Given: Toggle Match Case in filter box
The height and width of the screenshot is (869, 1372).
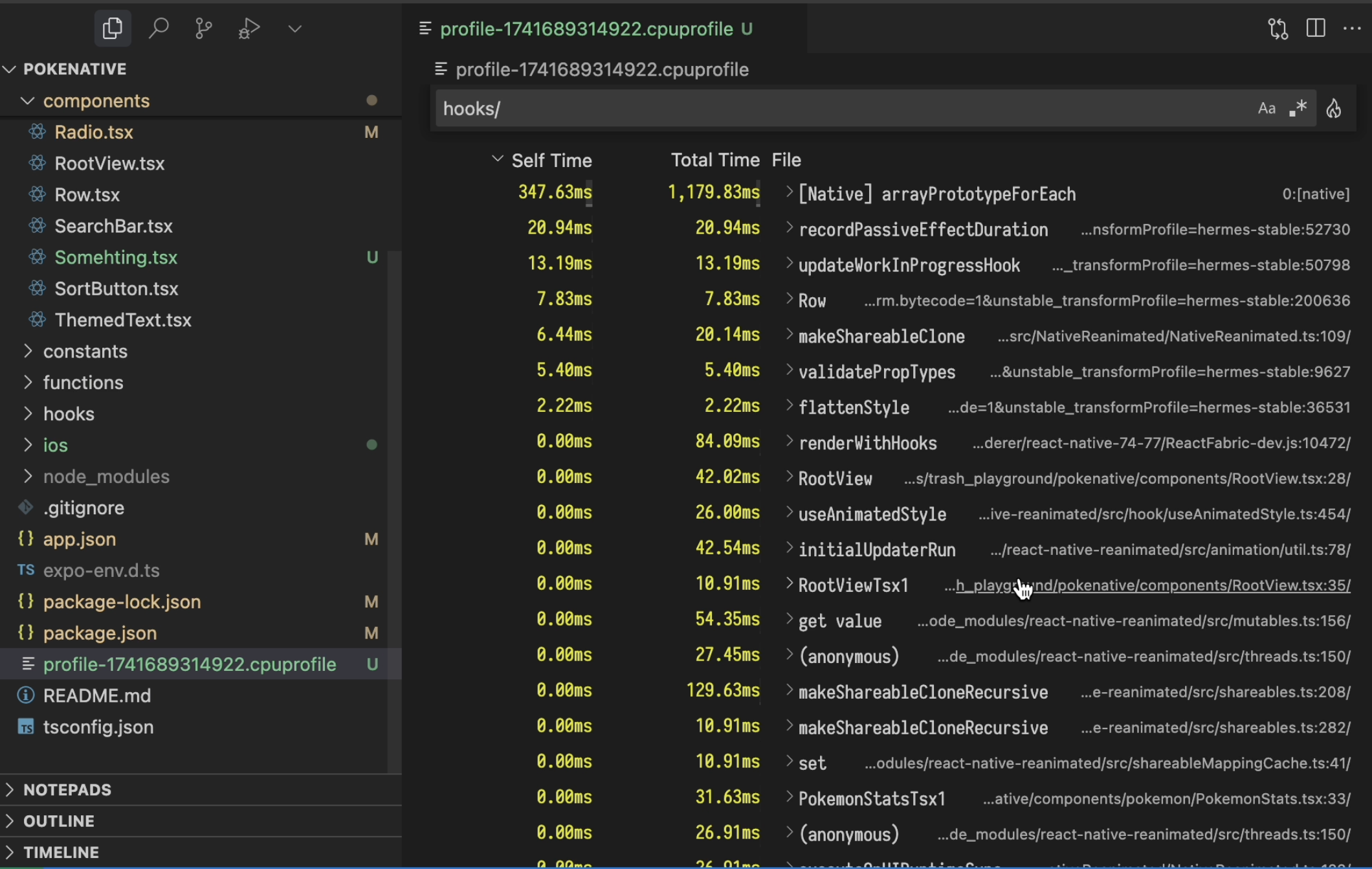Looking at the screenshot, I should point(1267,108).
